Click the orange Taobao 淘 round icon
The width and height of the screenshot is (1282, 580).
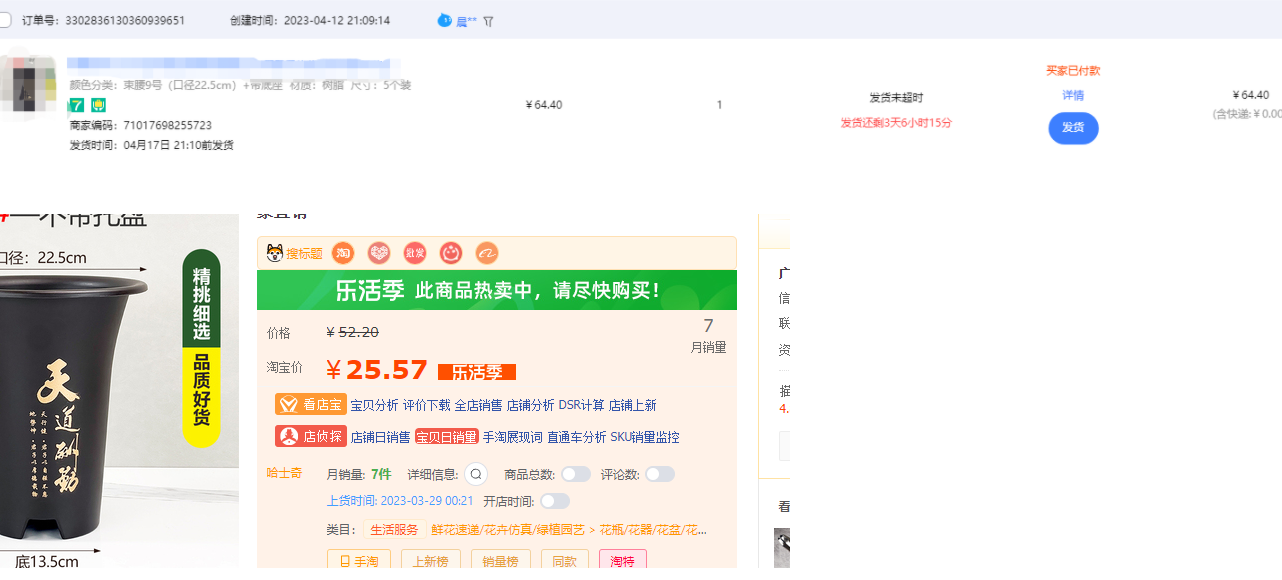click(x=343, y=253)
